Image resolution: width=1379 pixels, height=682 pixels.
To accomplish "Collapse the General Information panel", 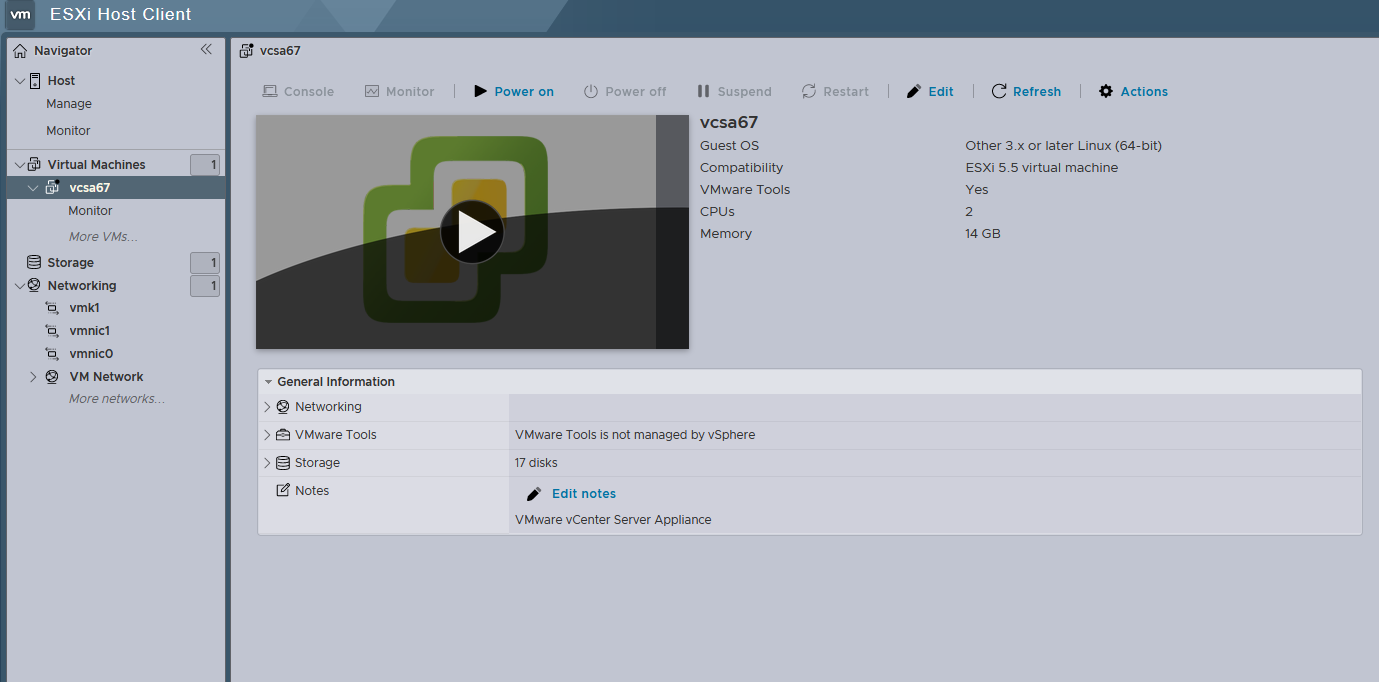I will (268, 382).
